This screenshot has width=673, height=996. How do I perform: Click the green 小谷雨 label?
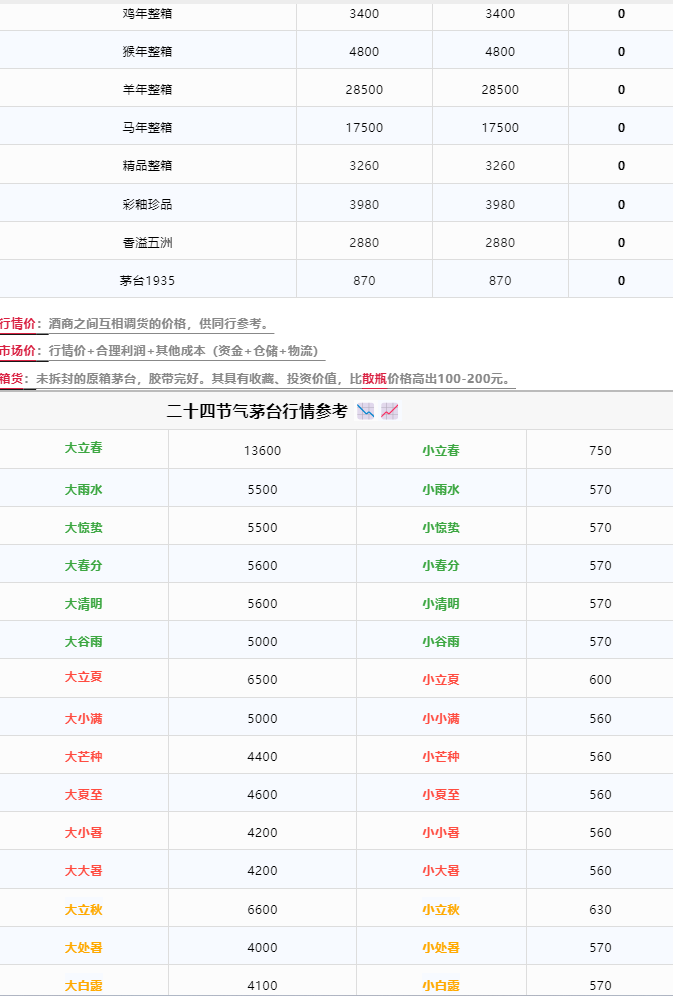tap(441, 642)
